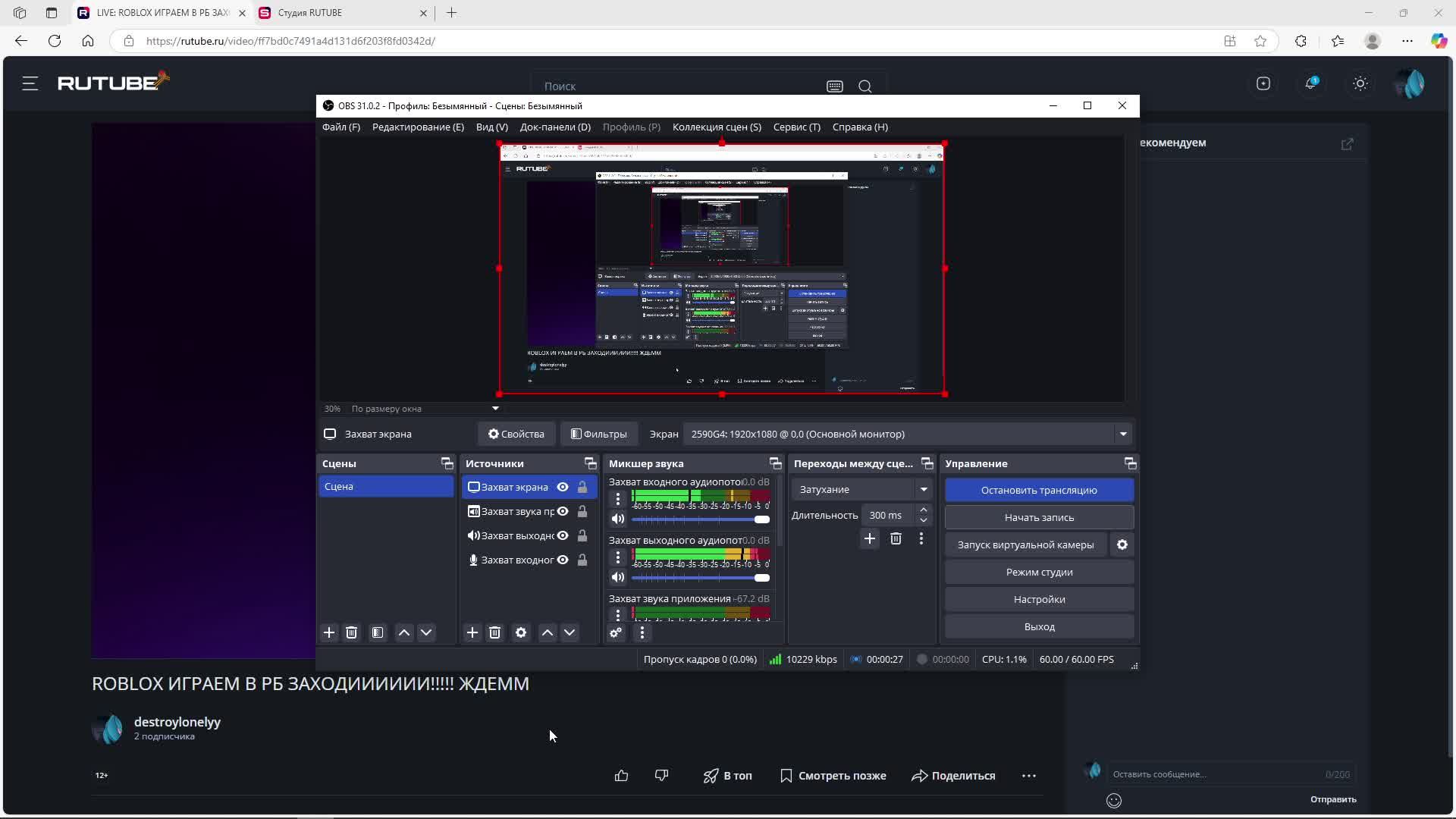Open RUTUBE notifications bell
The height and width of the screenshot is (819, 1456).
pos(1310,83)
